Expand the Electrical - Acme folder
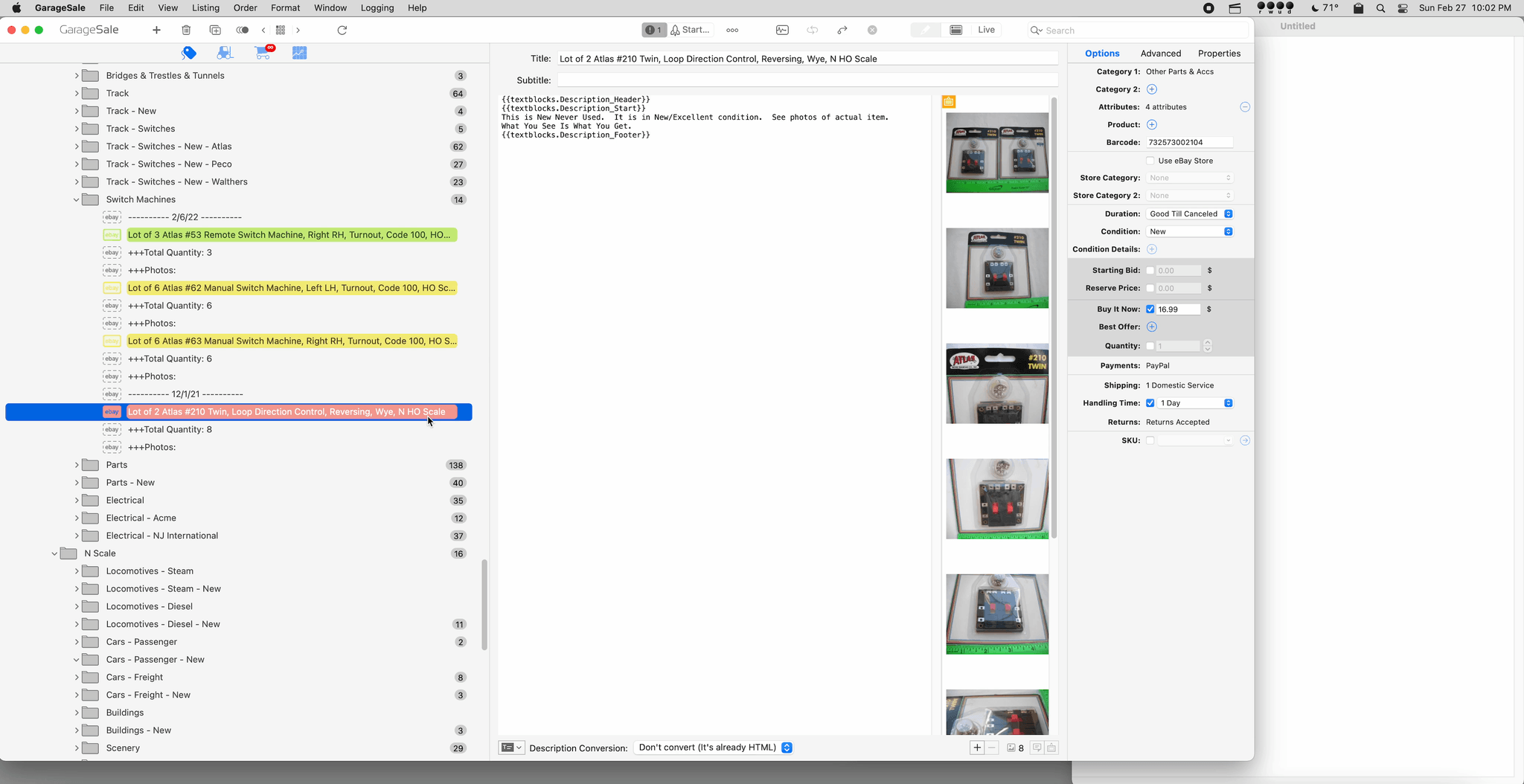Image resolution: width=1524 pixels, height=784 pixels. coord(76,518)
